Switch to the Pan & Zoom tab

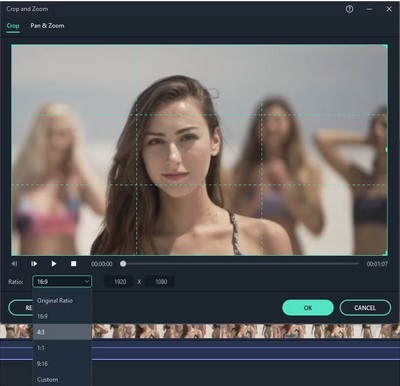pyautogui.click(x=47, y=26)
